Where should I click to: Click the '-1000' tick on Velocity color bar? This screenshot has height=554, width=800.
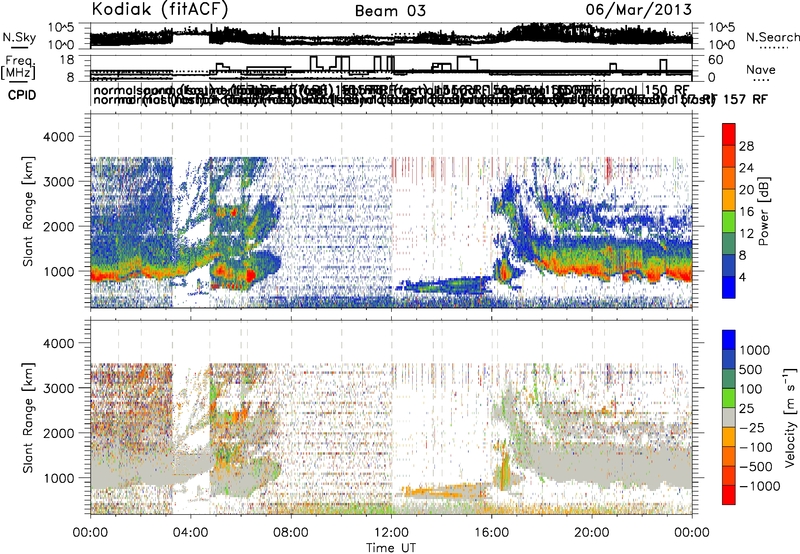[x=759, y=486]
